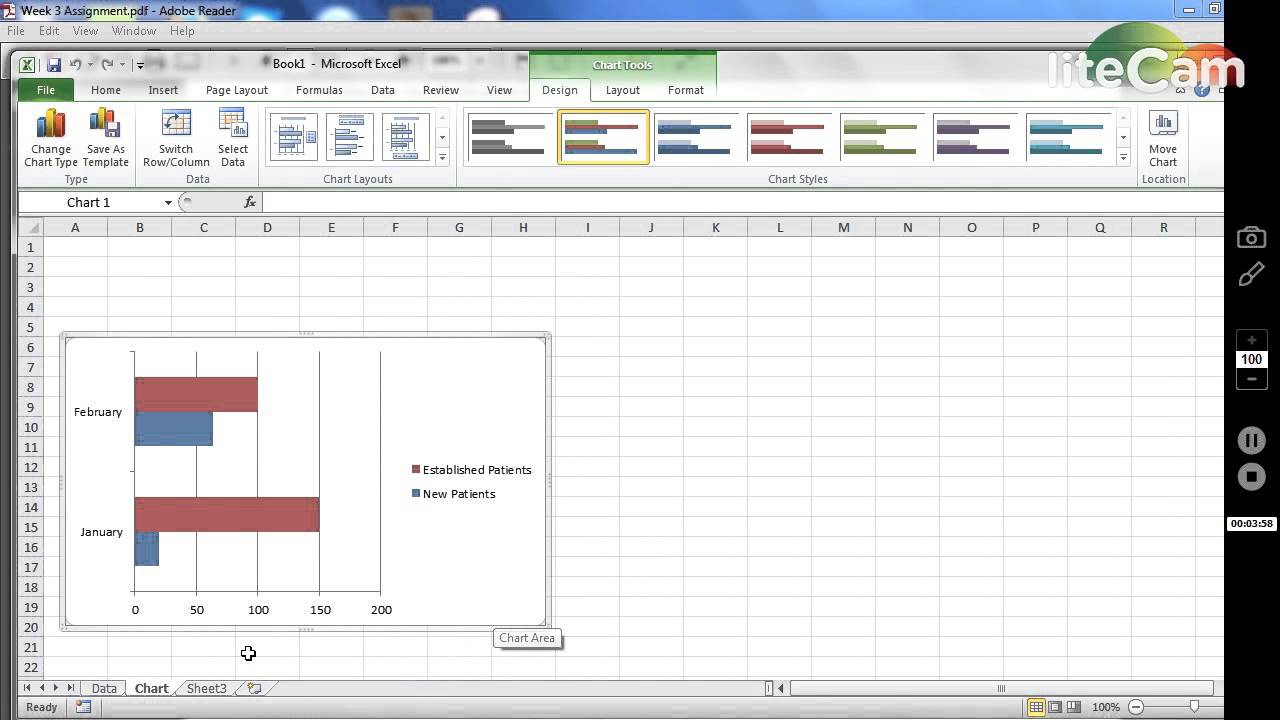This screenshot has height=720, width=1280.
Task: Go to last sheet navigation arrow
Action: click(71, 688)
